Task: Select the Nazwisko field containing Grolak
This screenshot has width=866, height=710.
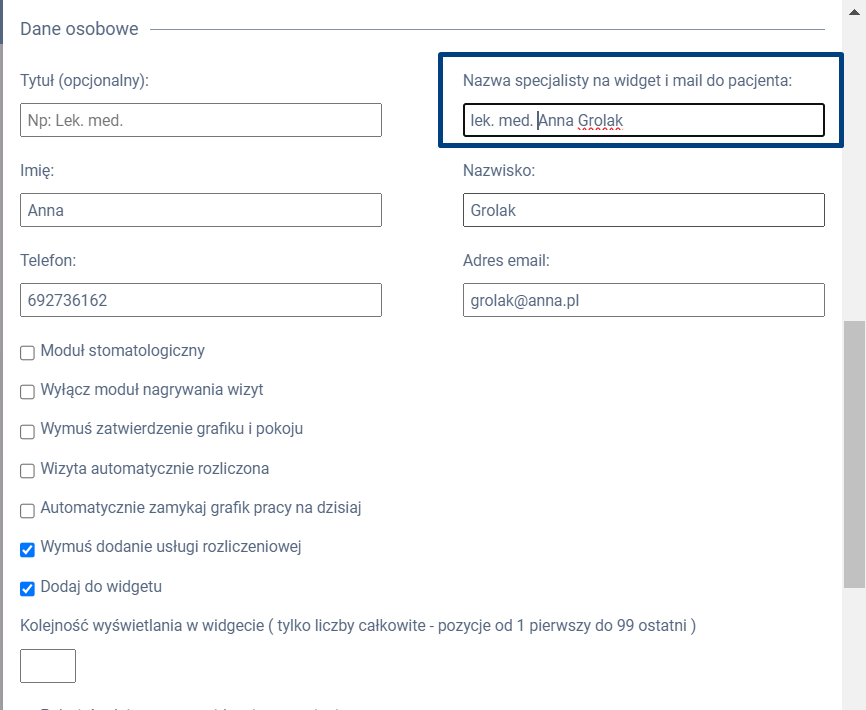Action: point(643,210)
